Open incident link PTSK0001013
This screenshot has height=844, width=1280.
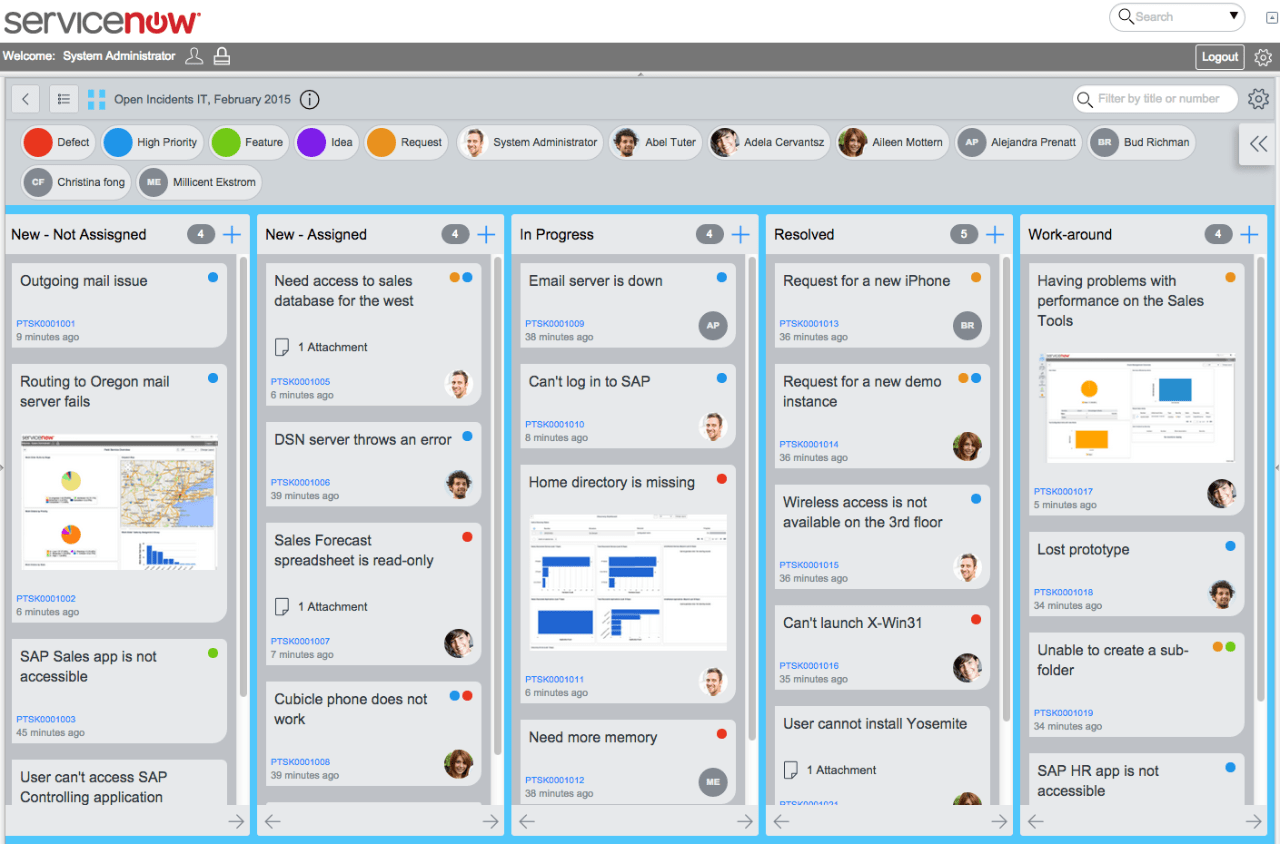pos(807,324)
